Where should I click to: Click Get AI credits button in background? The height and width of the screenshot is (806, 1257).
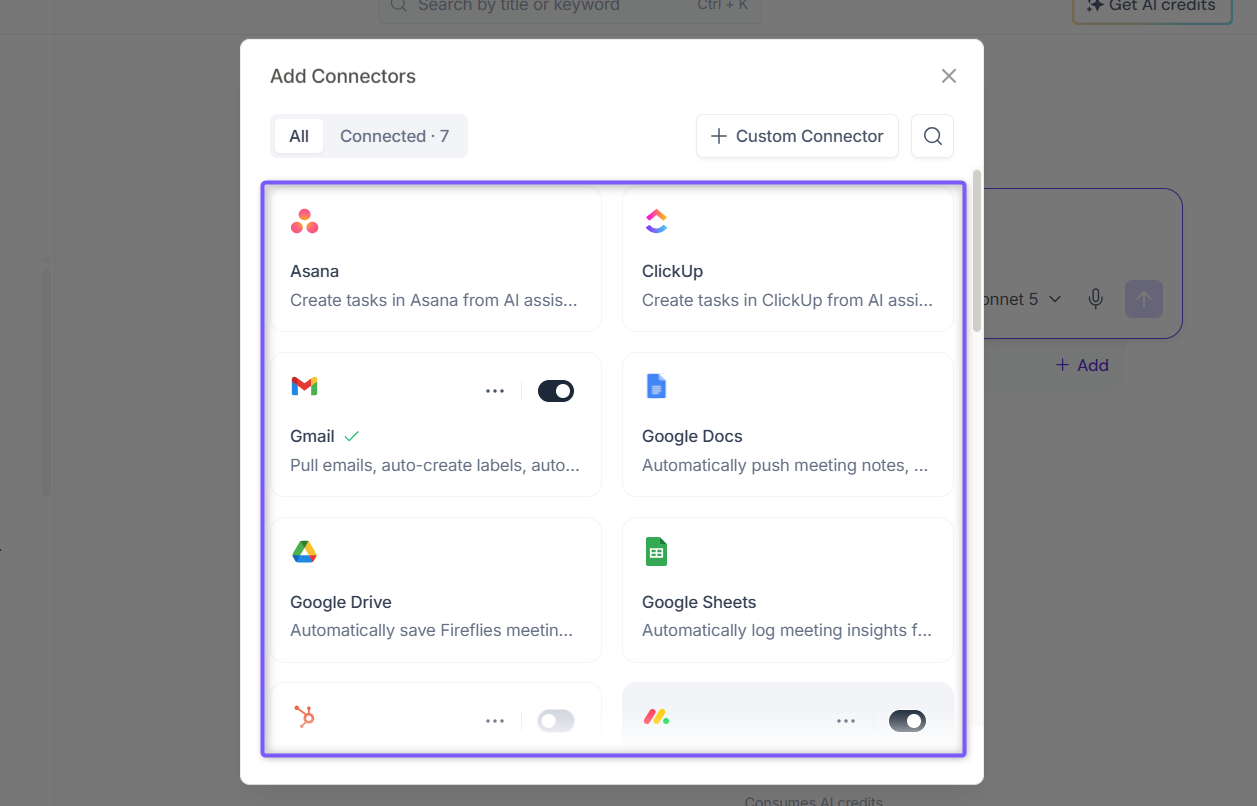point(1152,6)
